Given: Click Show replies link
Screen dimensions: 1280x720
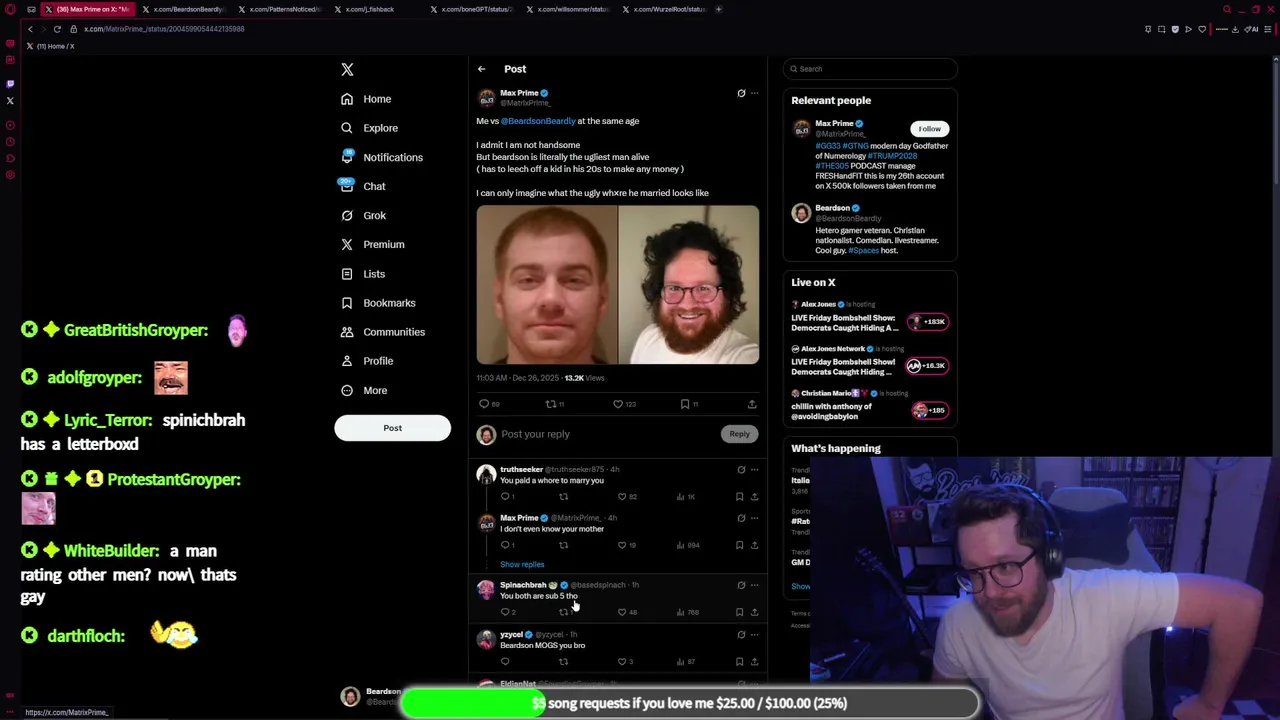Looking at the screenshot, I should tap(522, 564).
